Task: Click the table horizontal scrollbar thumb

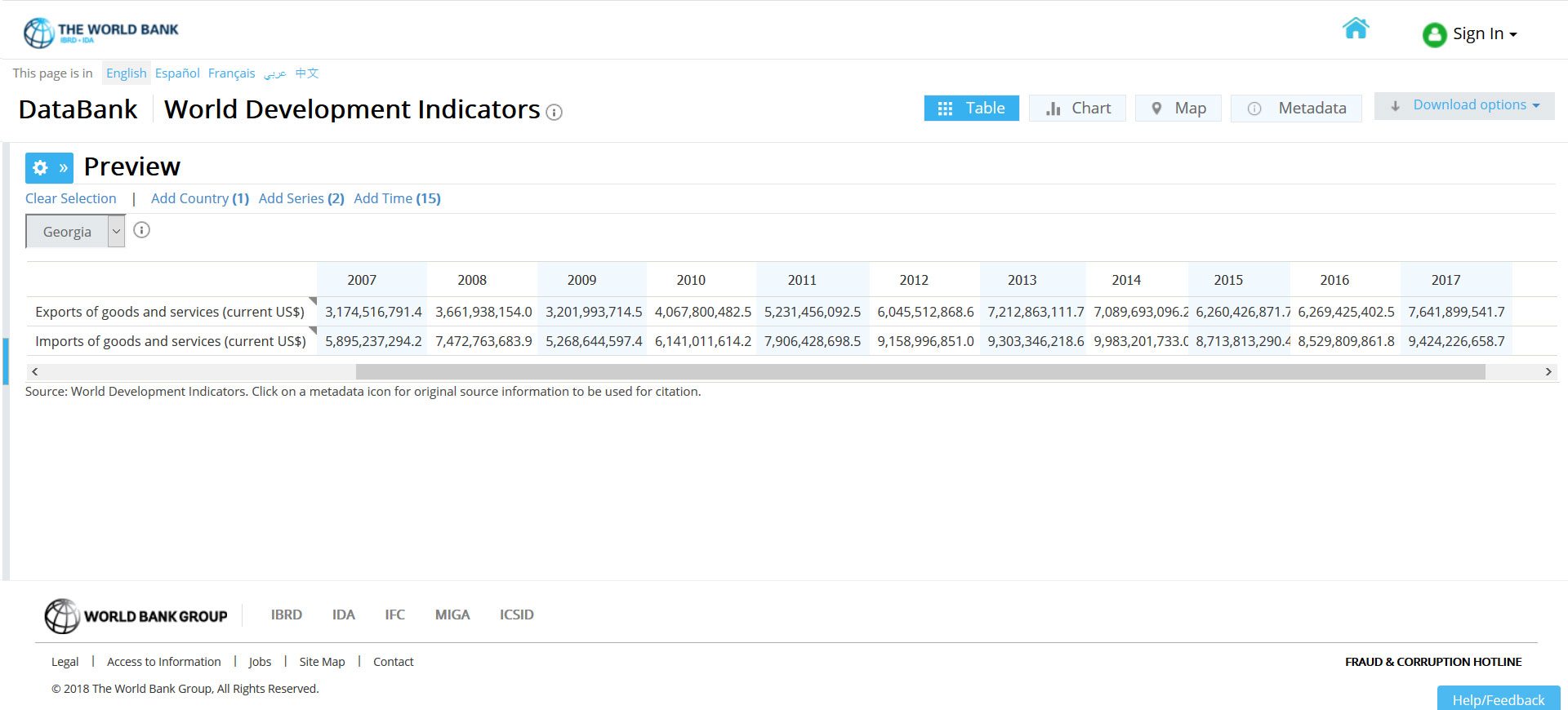Action: pos(920,371)
